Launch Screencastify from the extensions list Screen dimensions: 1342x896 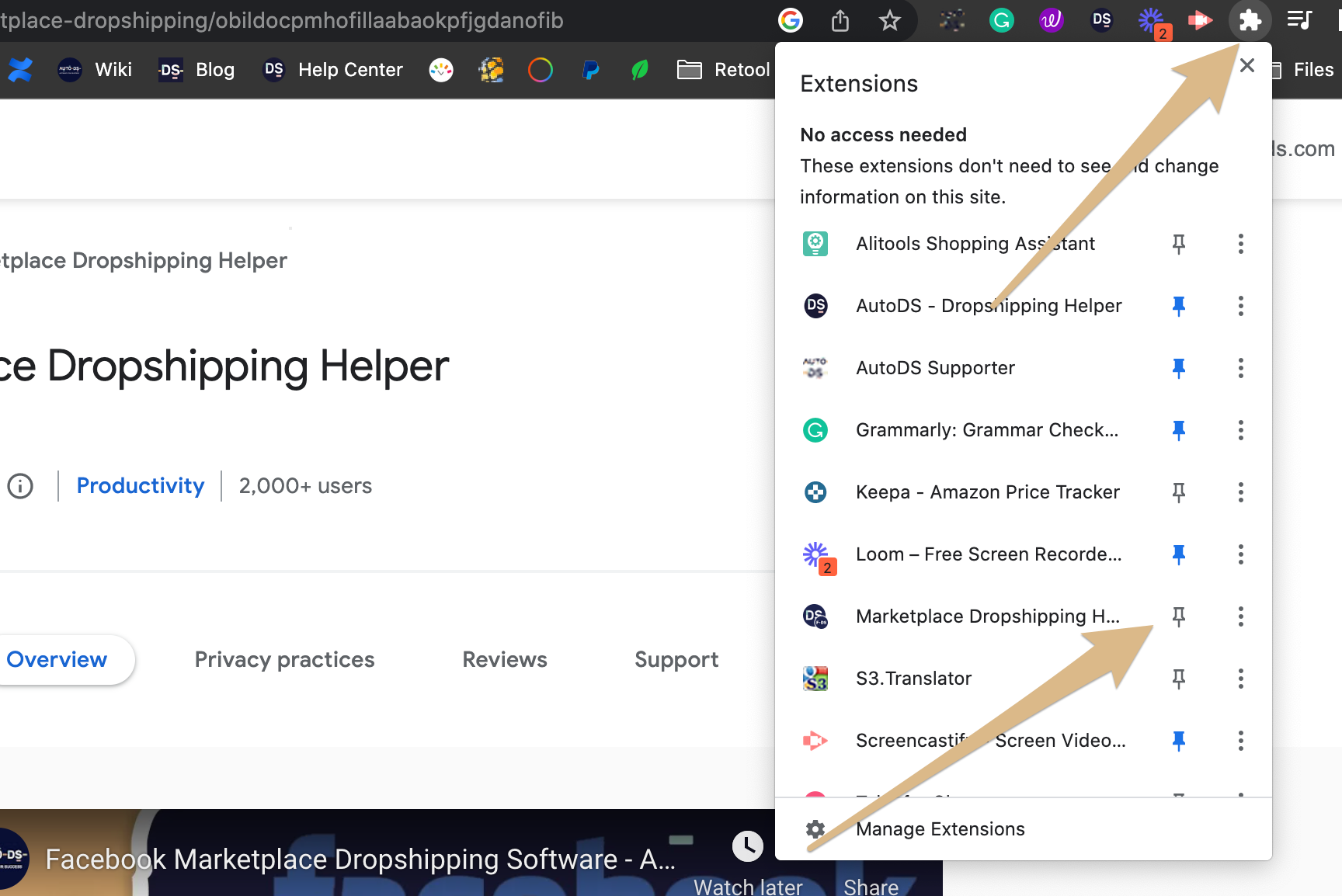pos(963,741)
